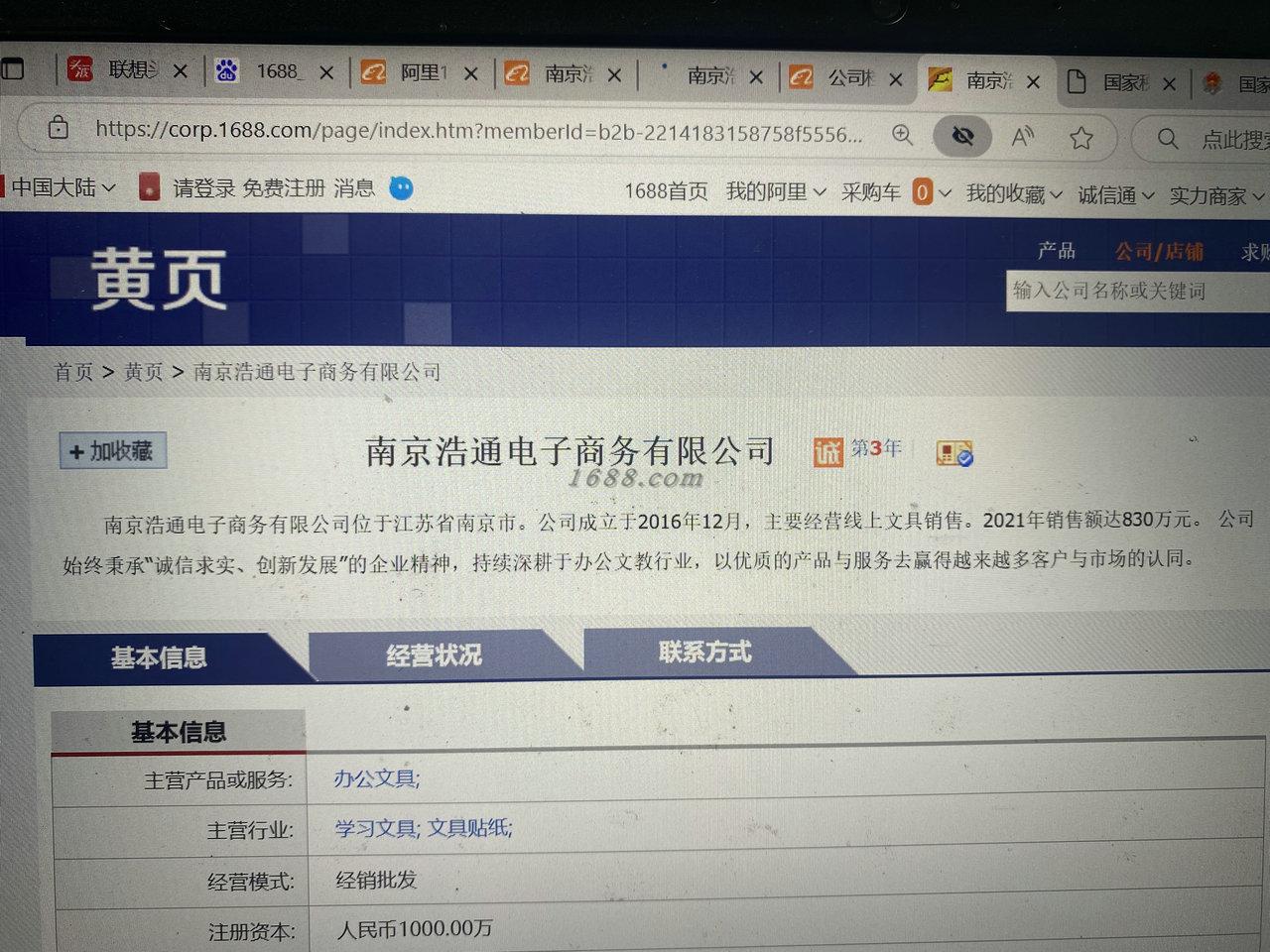This screenshot has width=1270, height=952.
Task: Open the 文具贴纸 industry link
Action: click(x=470, y=828)
